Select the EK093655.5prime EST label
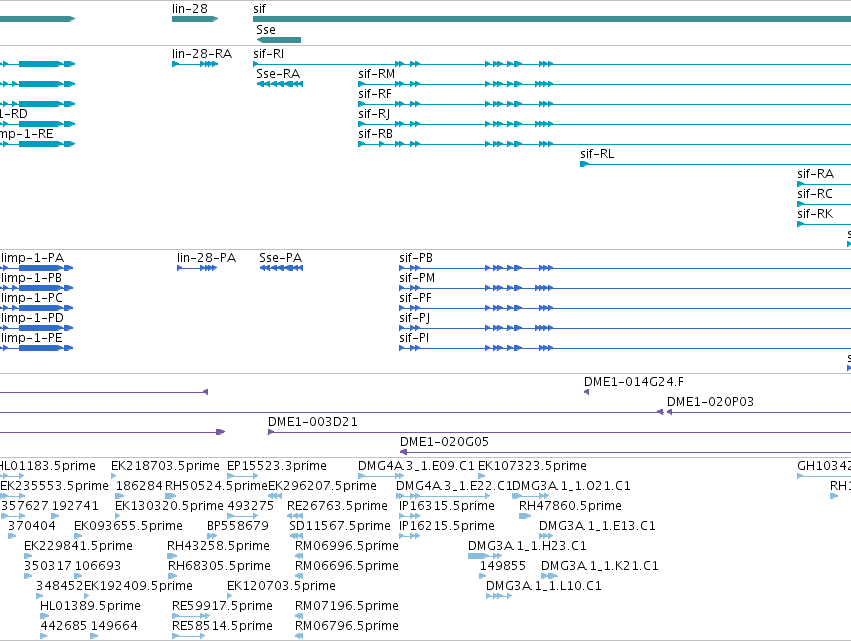The width and height of the screenshot is (851, 641). pyautogui.click(x=128, y=526)
